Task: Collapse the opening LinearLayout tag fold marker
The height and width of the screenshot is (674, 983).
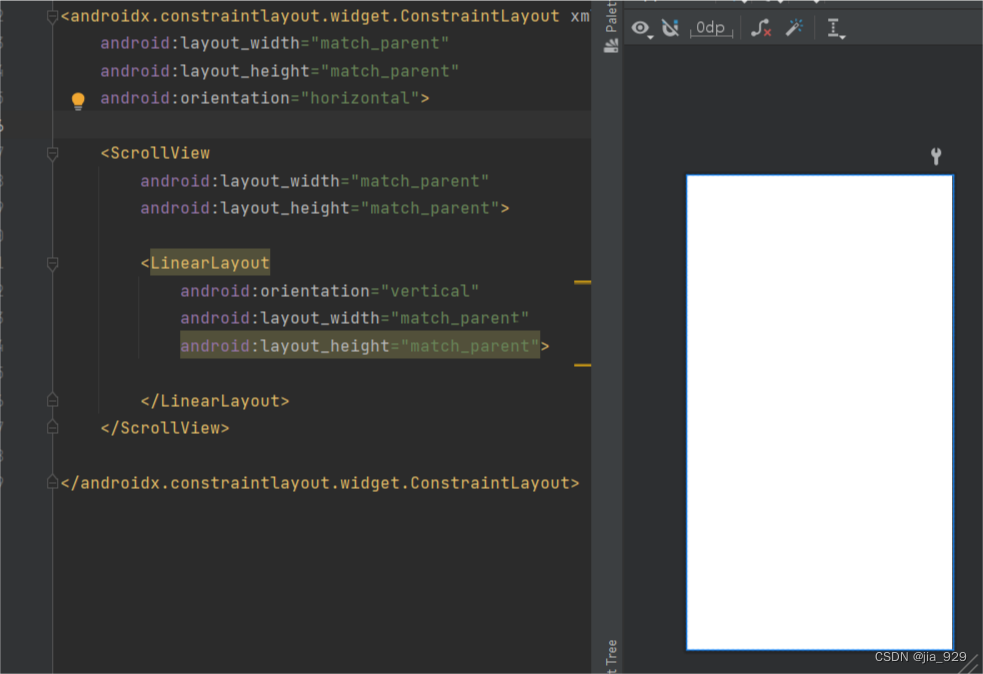Action: click(53, 263)
